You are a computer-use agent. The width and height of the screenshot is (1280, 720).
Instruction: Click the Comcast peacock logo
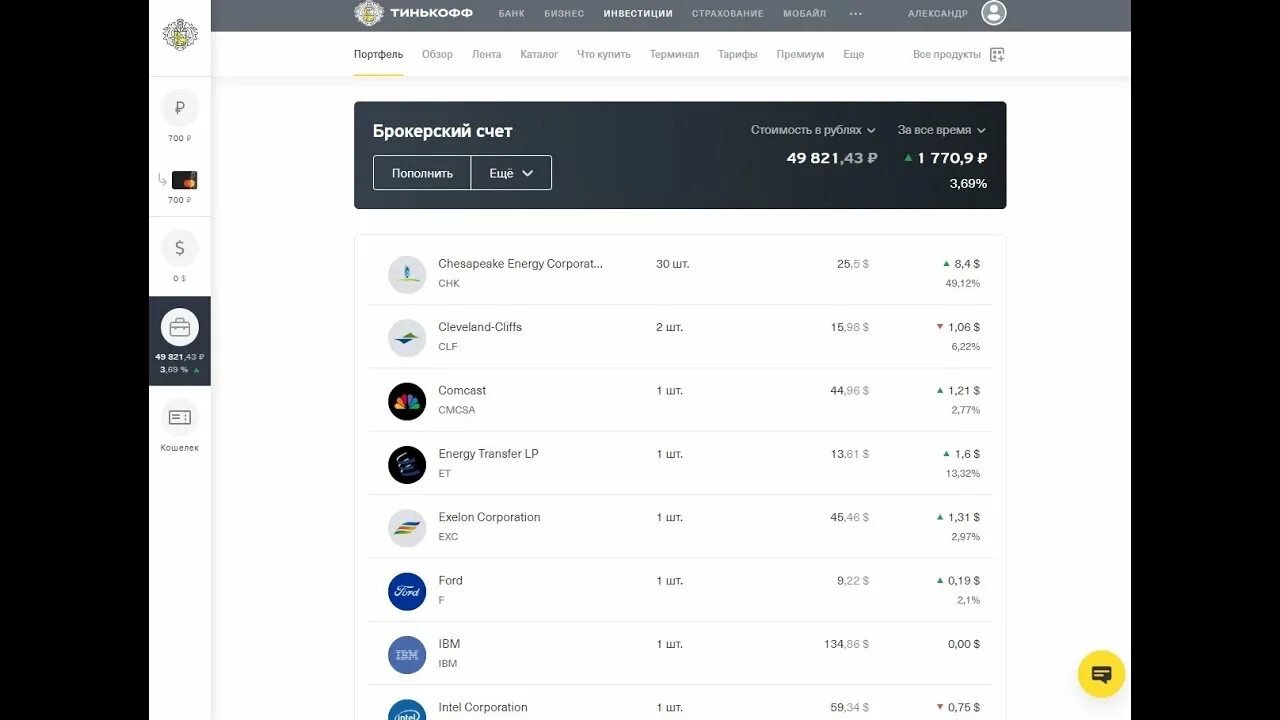(407, 401)
